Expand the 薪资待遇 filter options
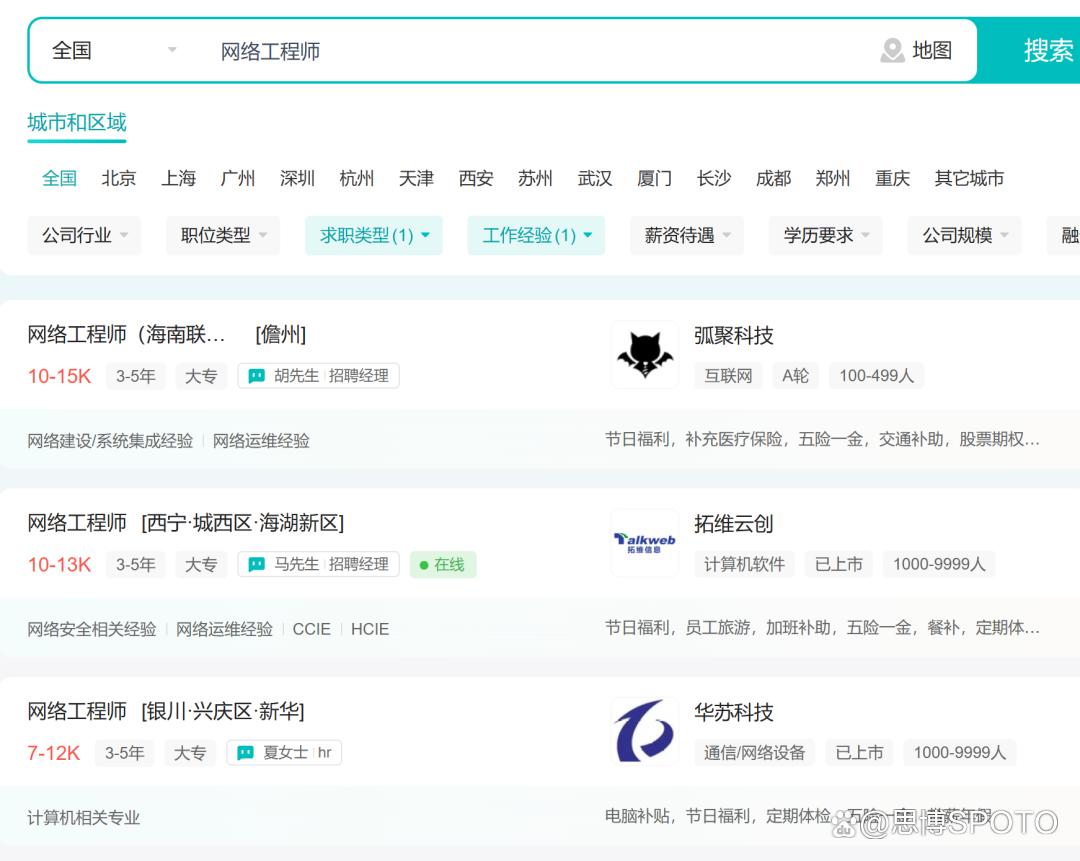Viewport: 1080px width, 861px height. click(x=686, y=235)
